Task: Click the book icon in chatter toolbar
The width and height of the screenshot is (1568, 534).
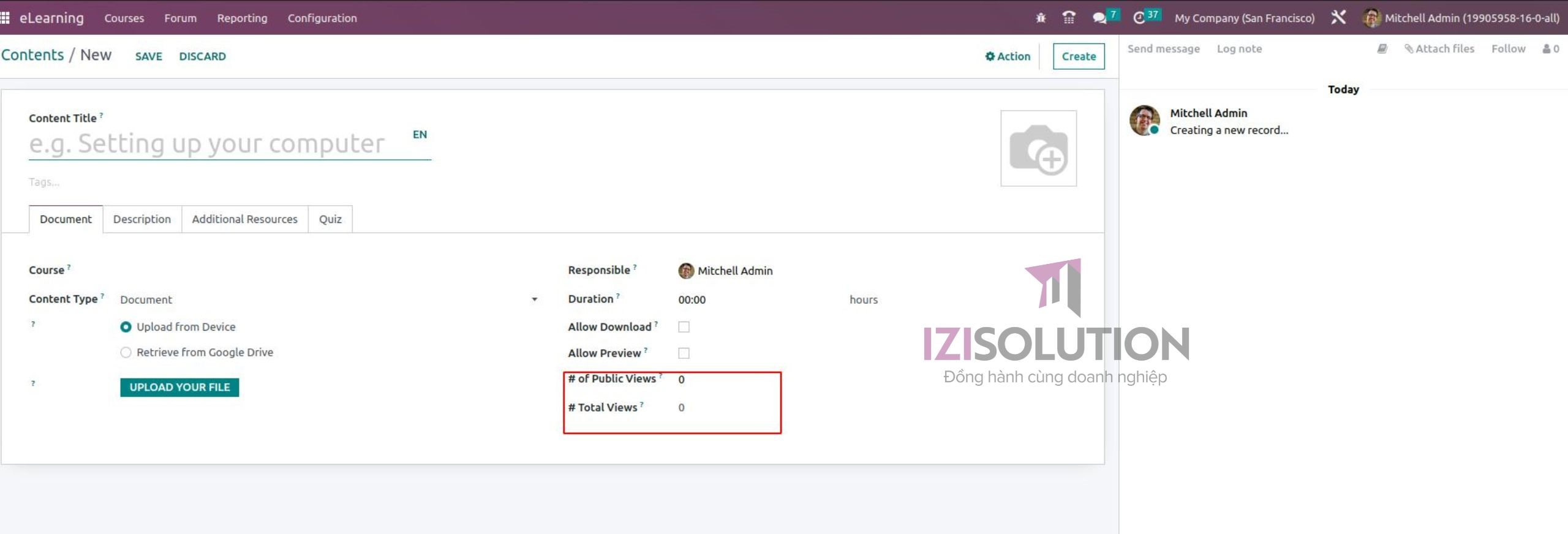Action: pyautogui.click(x=1382, y=48)
